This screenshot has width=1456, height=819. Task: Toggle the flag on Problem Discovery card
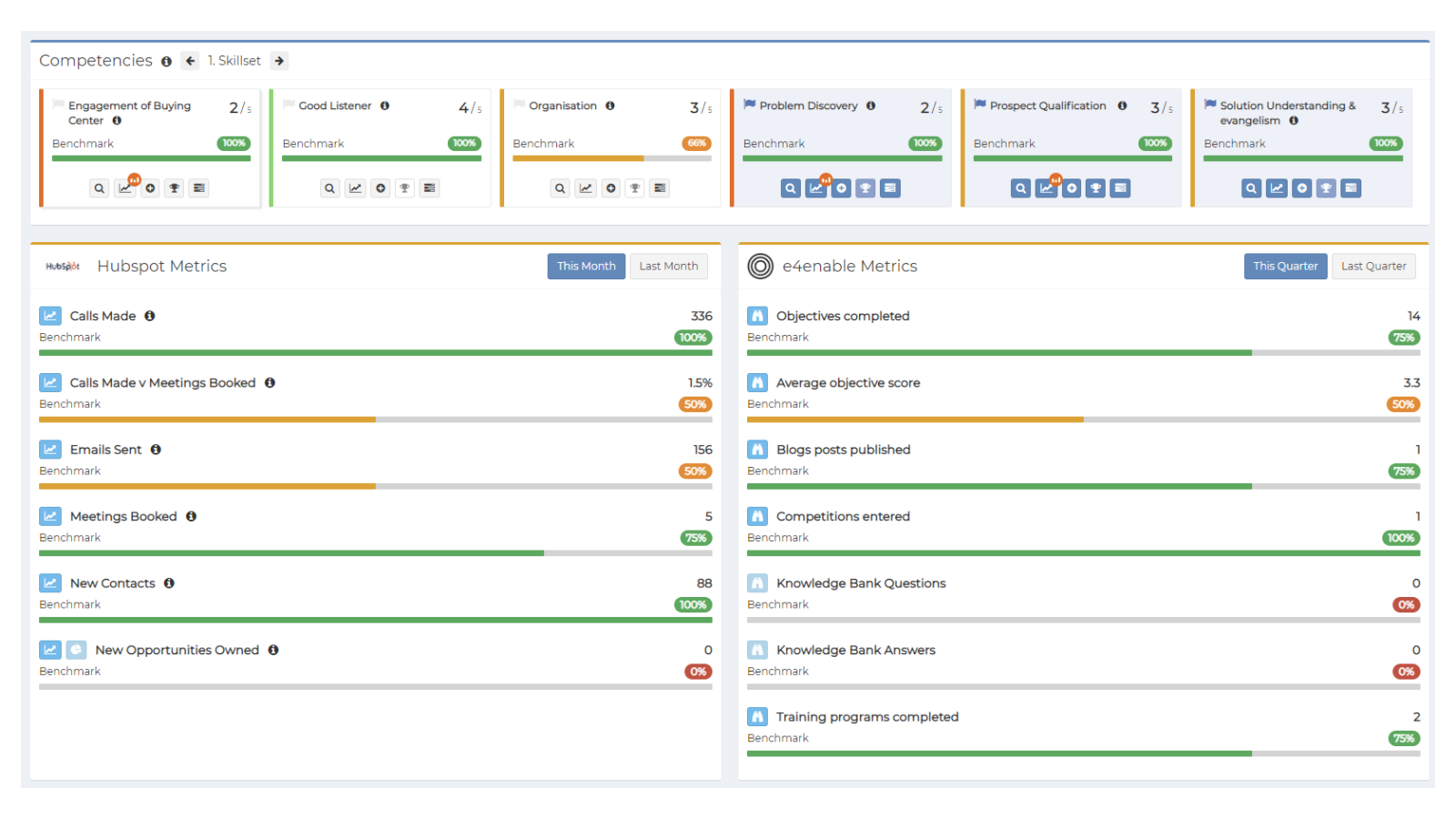click(750, 105)
